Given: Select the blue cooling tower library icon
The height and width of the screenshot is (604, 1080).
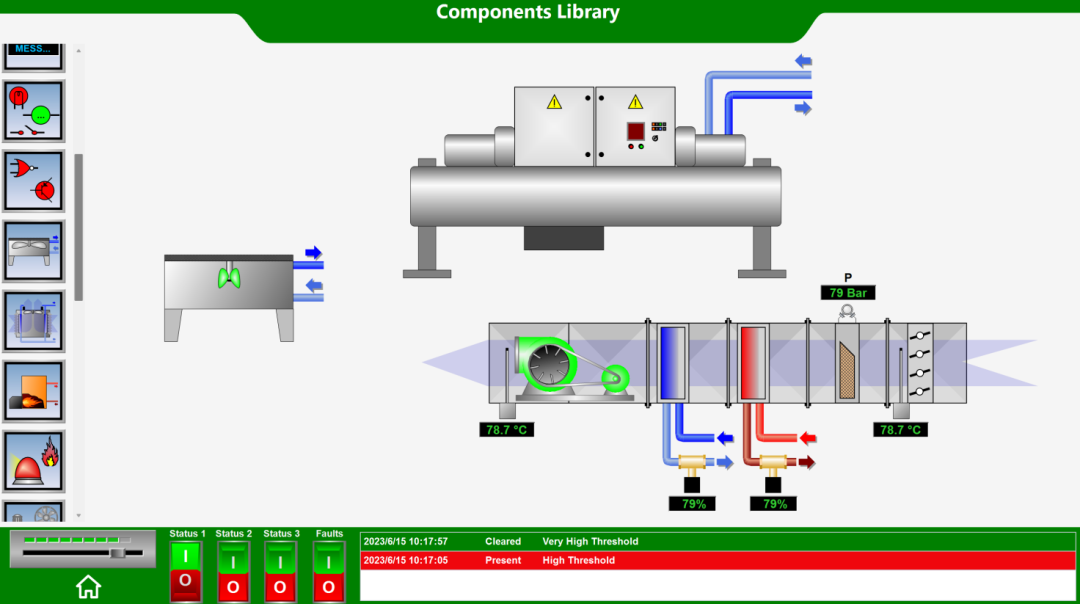Looking at the screenshot, I should tap(33, 321).
